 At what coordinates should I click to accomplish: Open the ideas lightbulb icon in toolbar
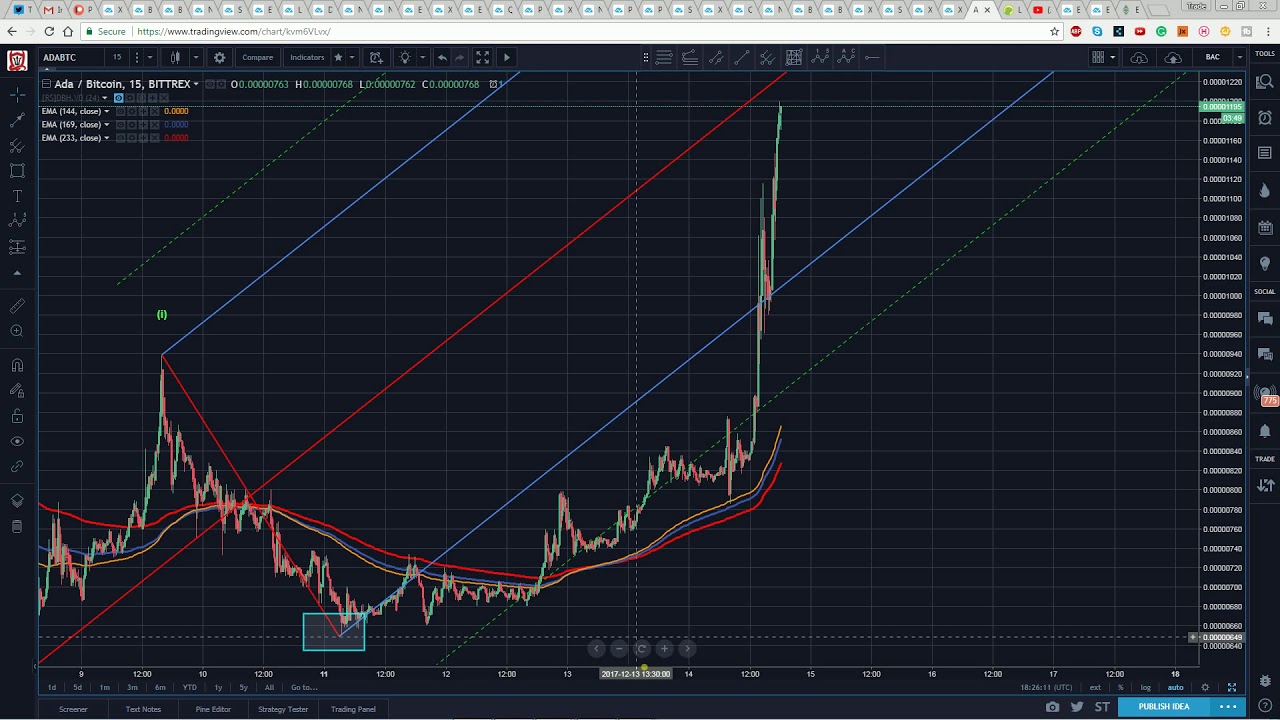click(x=405, y=57)
